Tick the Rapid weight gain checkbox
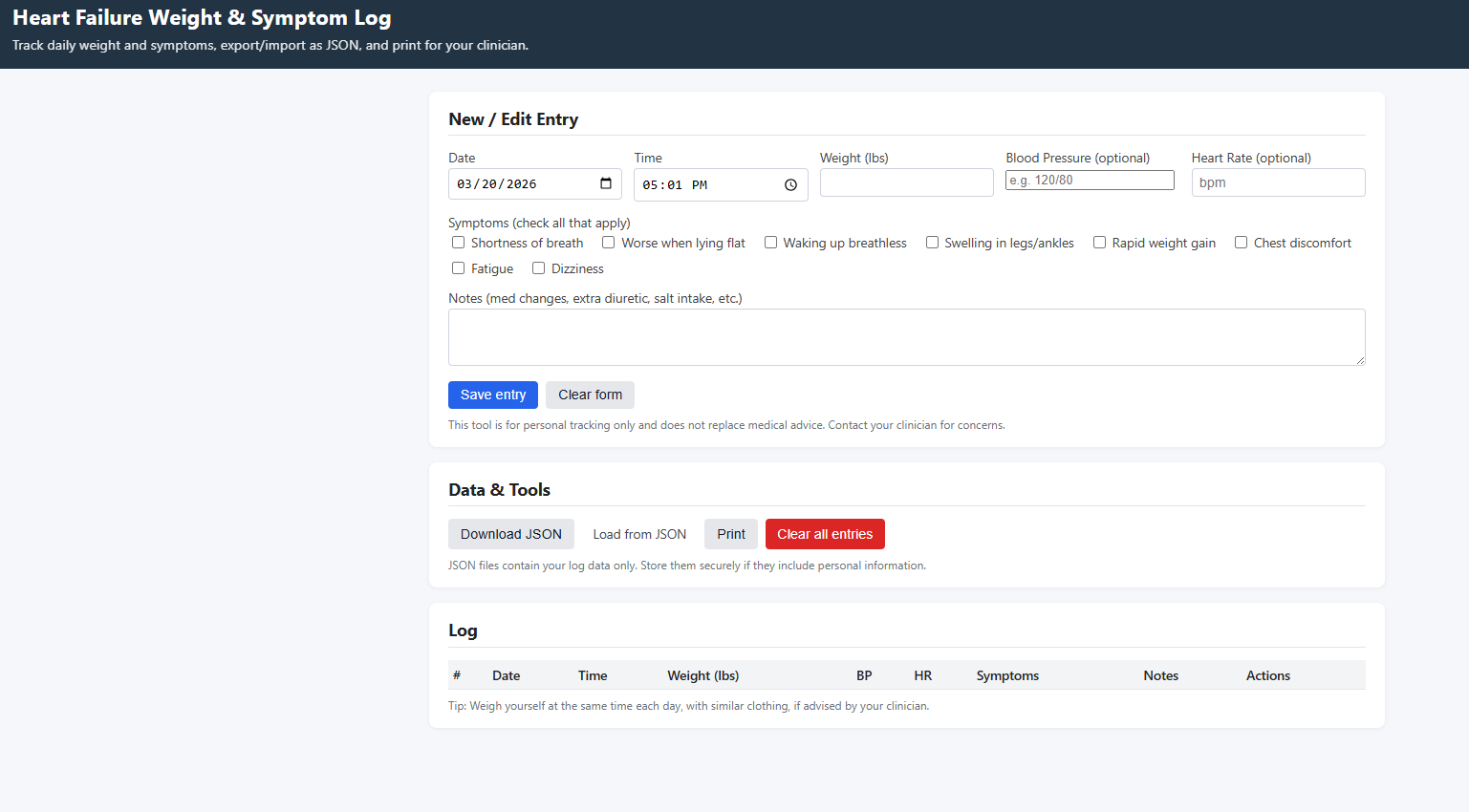 [x=1099, y=243]
